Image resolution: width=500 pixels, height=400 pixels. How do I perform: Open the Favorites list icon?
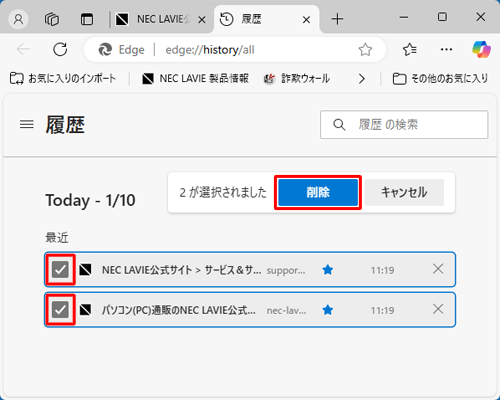coord(410,50)
